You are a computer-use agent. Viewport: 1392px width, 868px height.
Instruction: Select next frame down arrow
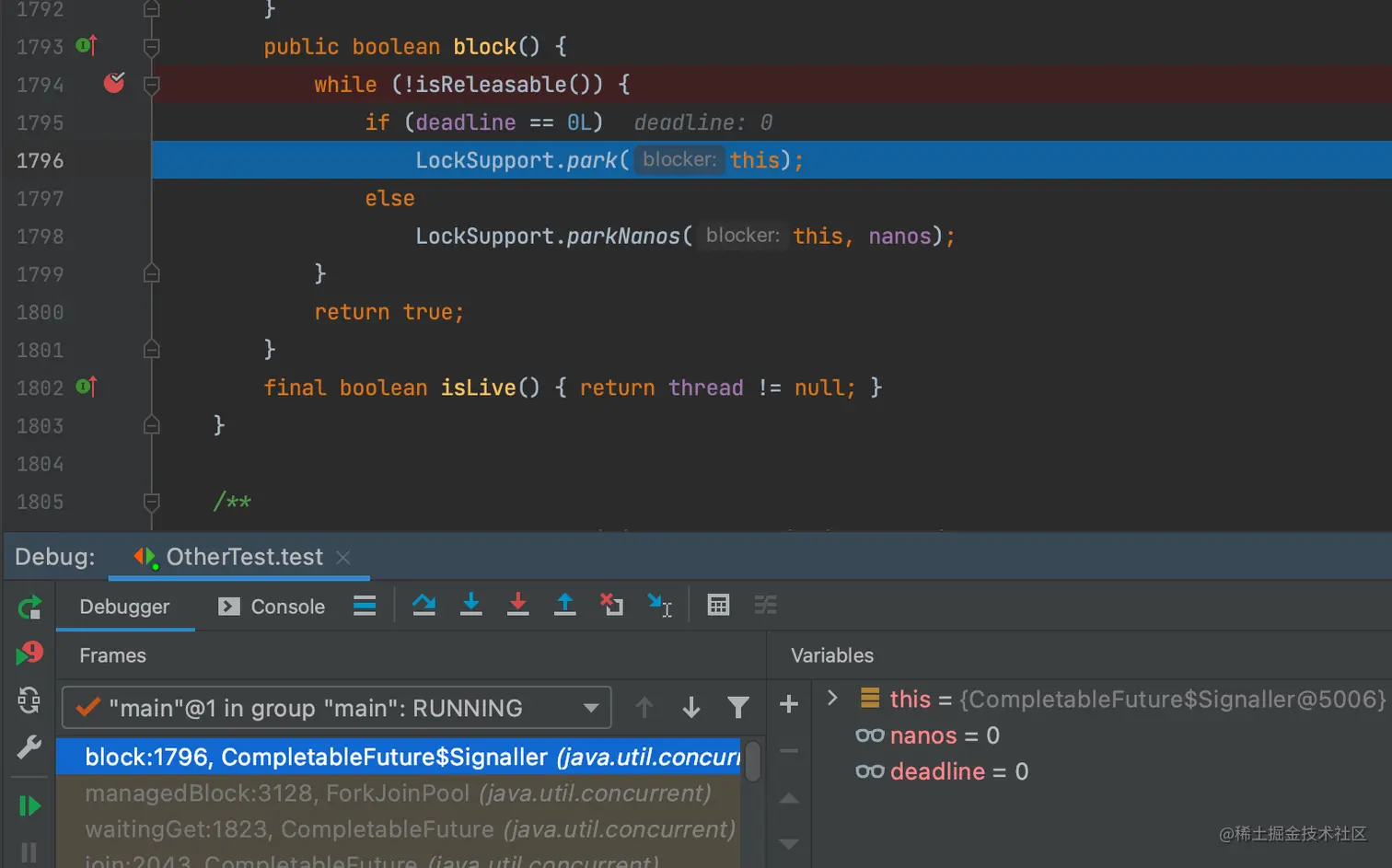(691, 707)
